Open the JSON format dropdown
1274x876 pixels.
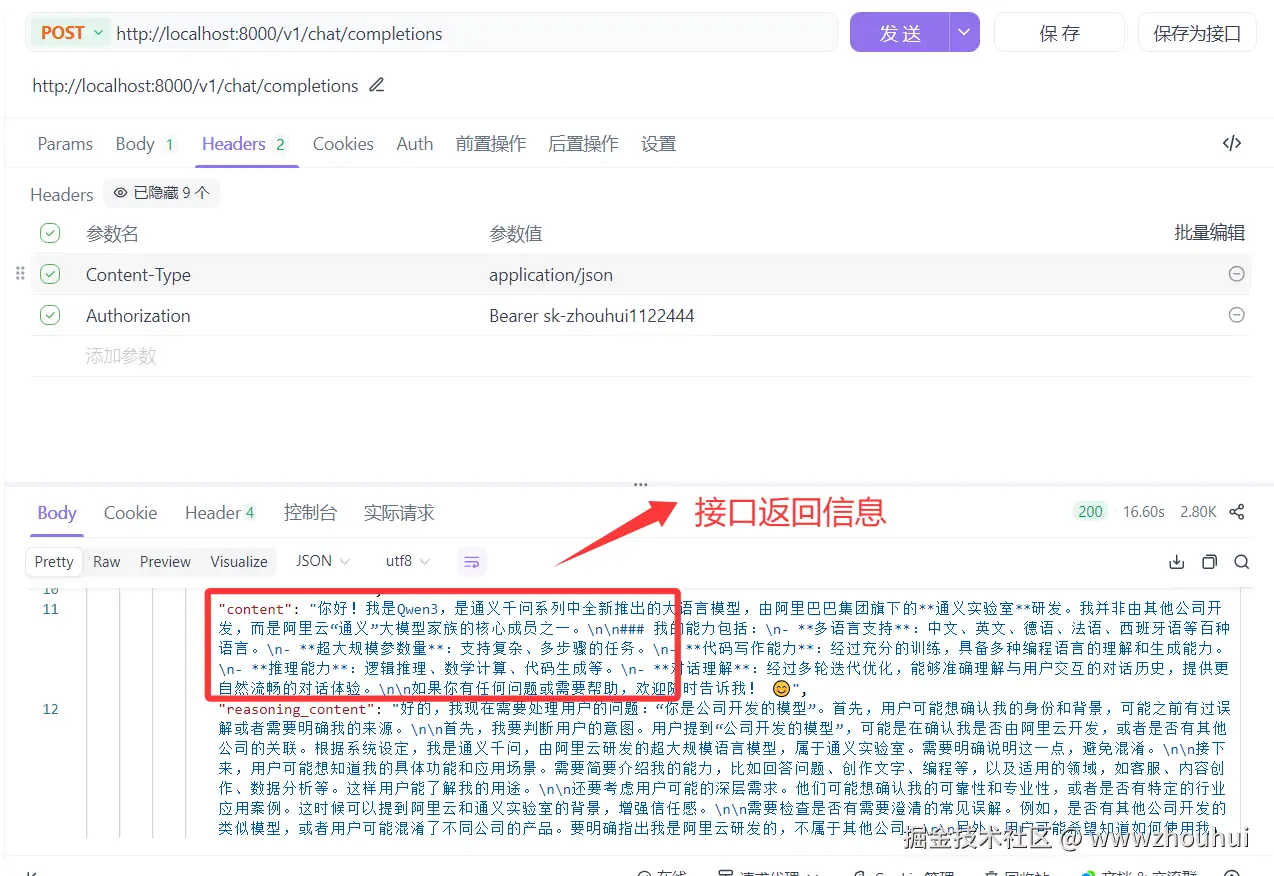(x=323, y=561)
